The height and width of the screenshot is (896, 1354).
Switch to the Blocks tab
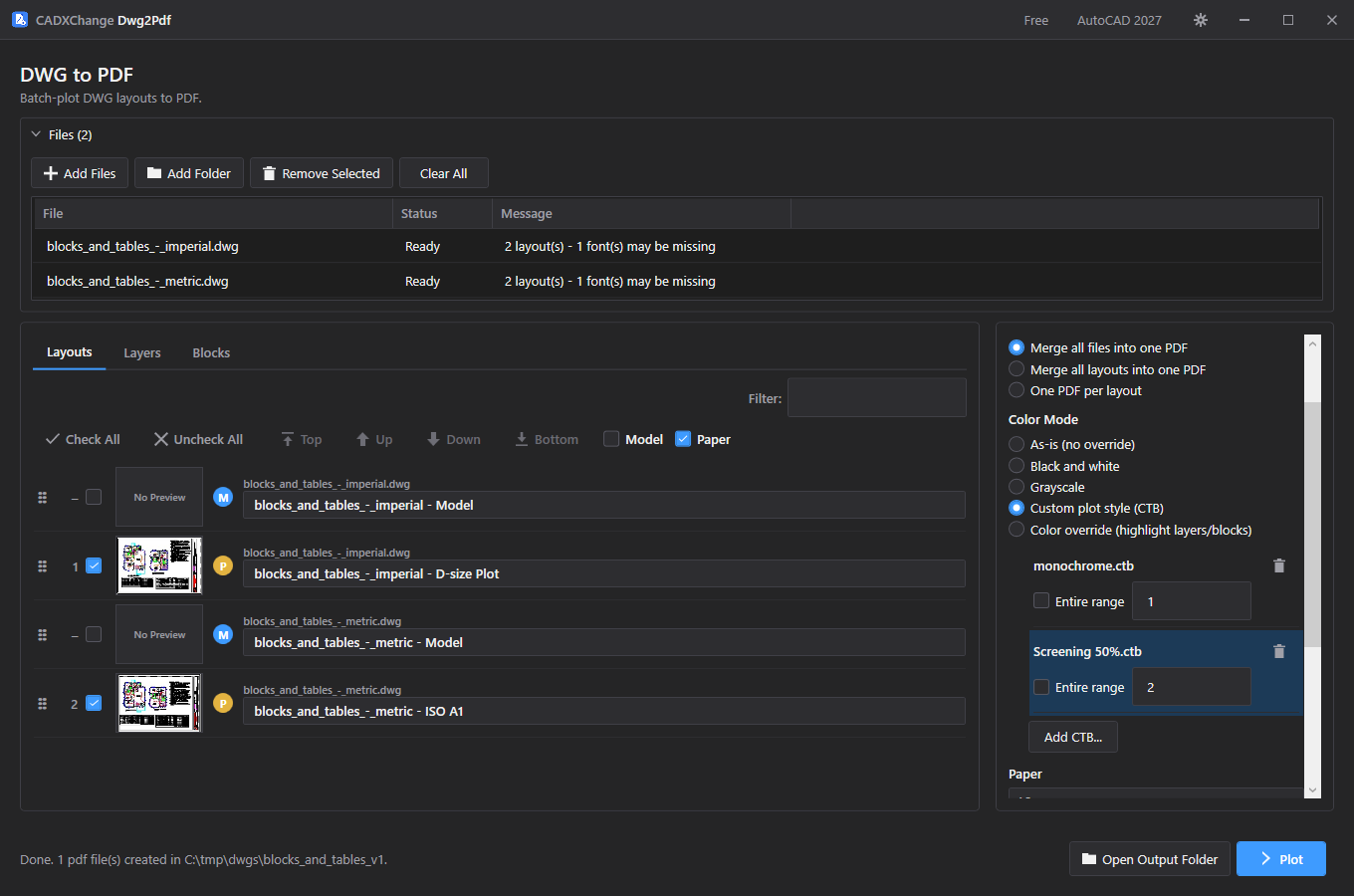tap(211, 352)
